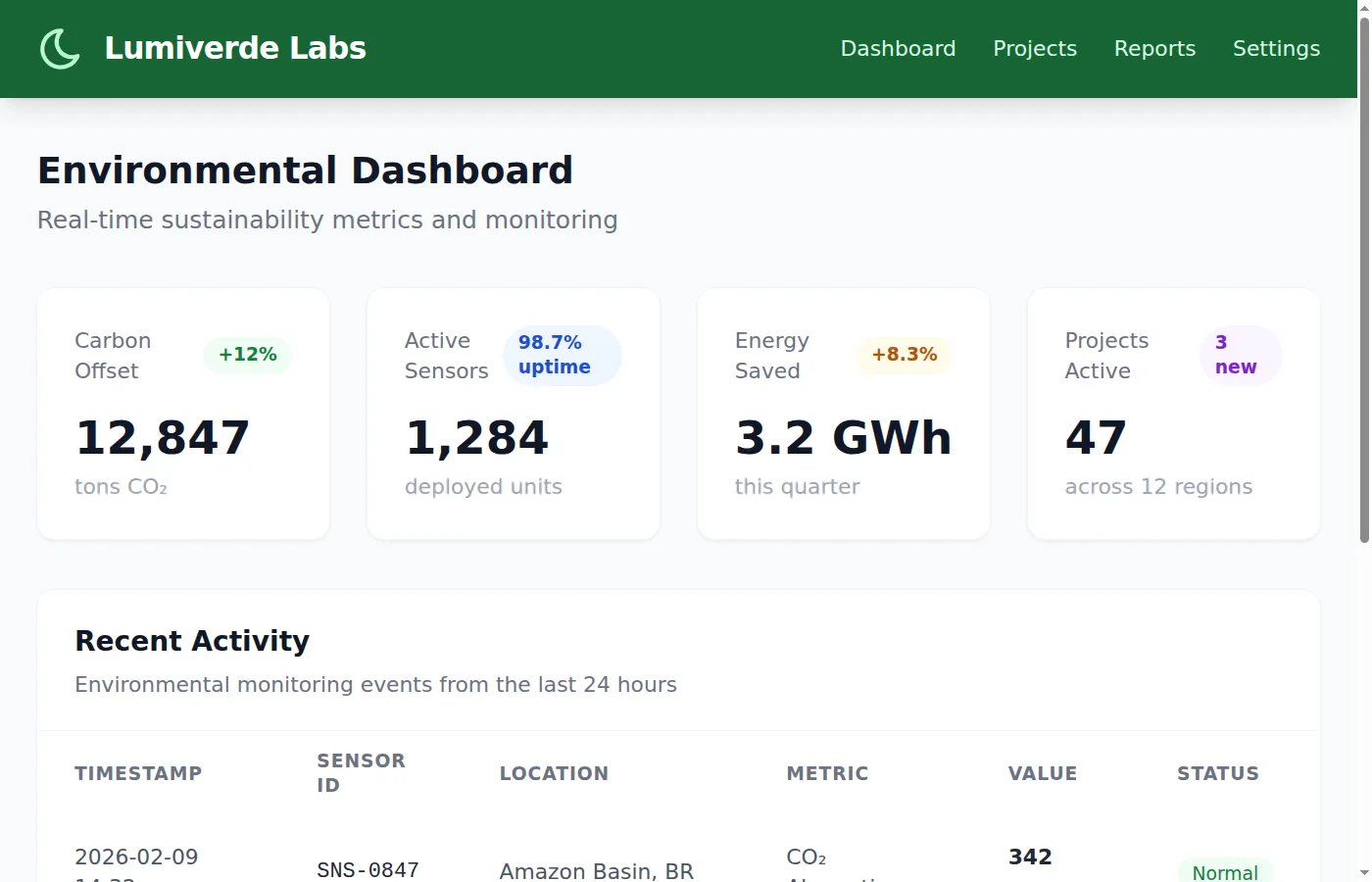This screenshot has height=882, width=1372.
Task: Open the Settings page
Action: pyautogui.click(x=1276, y=48)
